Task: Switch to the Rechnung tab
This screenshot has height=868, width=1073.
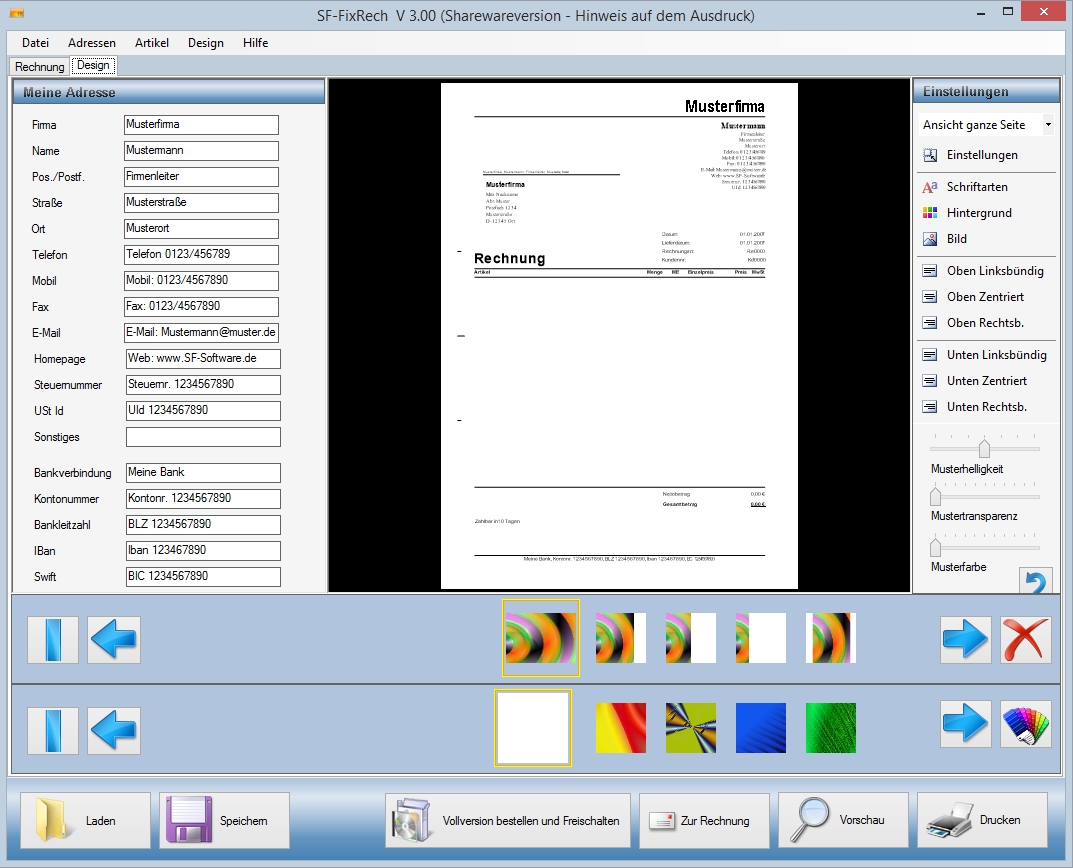Action: (x=40, y=66)
